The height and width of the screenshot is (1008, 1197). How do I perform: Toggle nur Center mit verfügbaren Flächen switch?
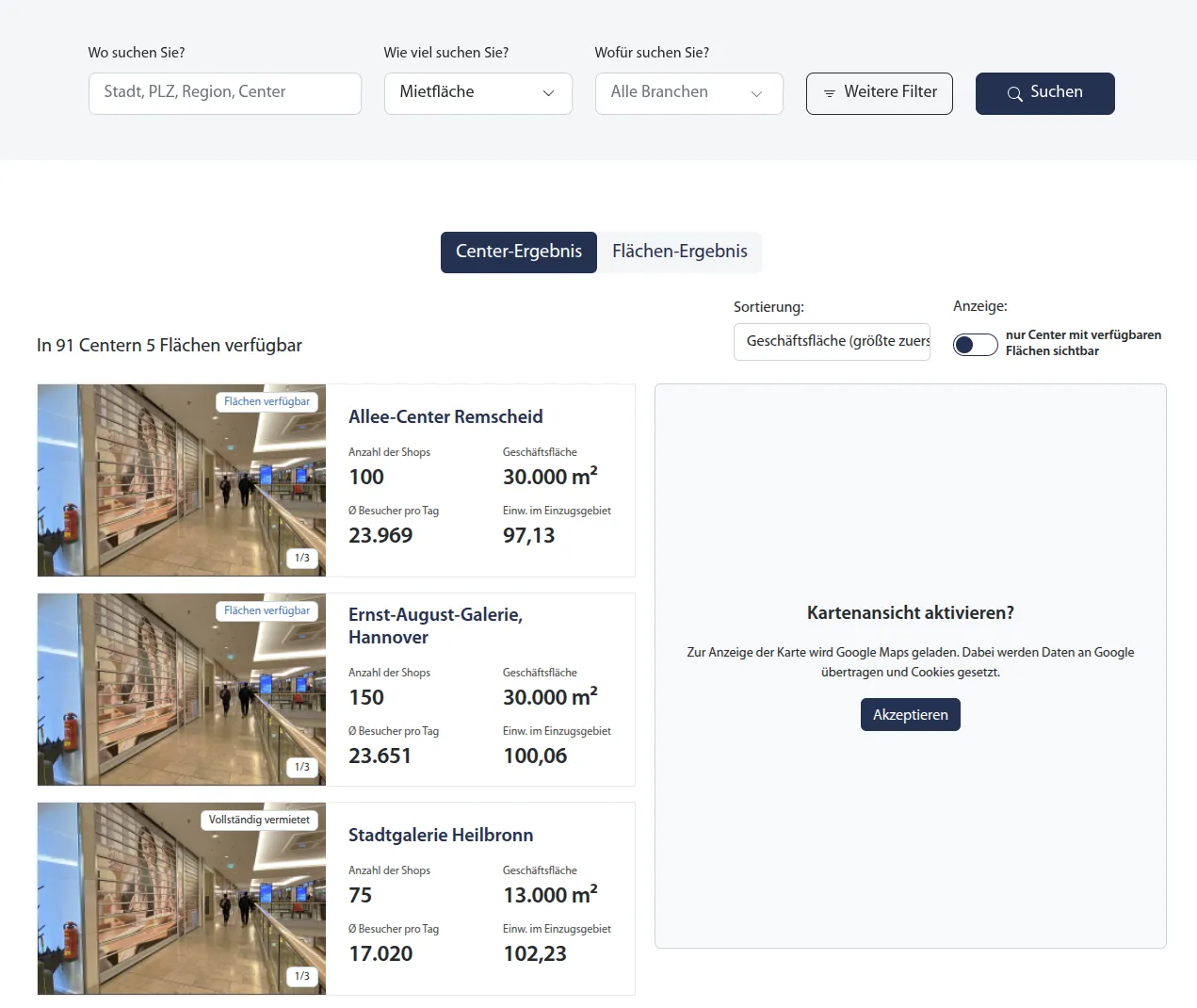[x=976, y=345]
